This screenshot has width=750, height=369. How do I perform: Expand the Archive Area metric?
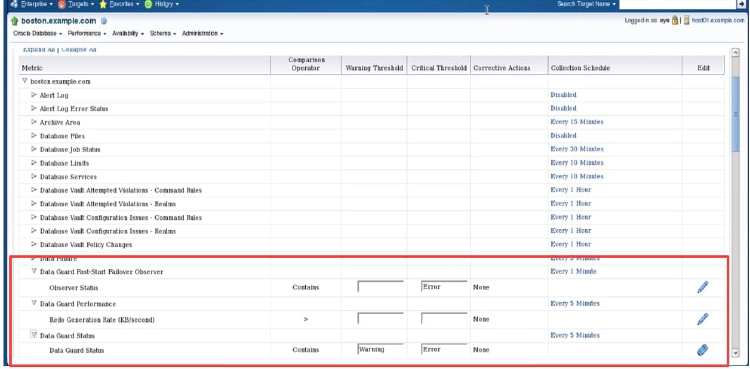(34, 122)
